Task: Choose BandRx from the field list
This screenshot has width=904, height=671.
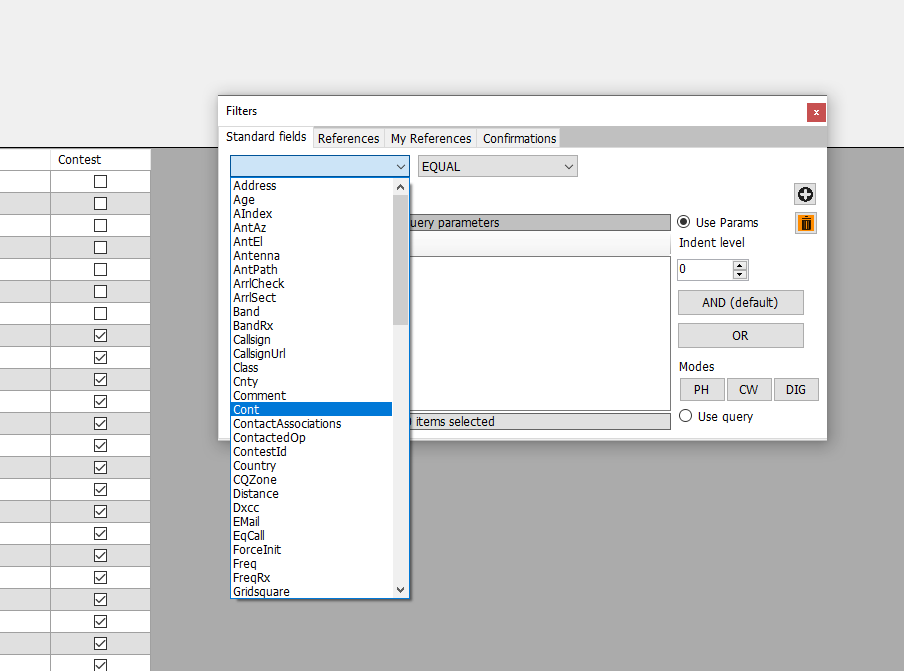Action: (311, 326)
